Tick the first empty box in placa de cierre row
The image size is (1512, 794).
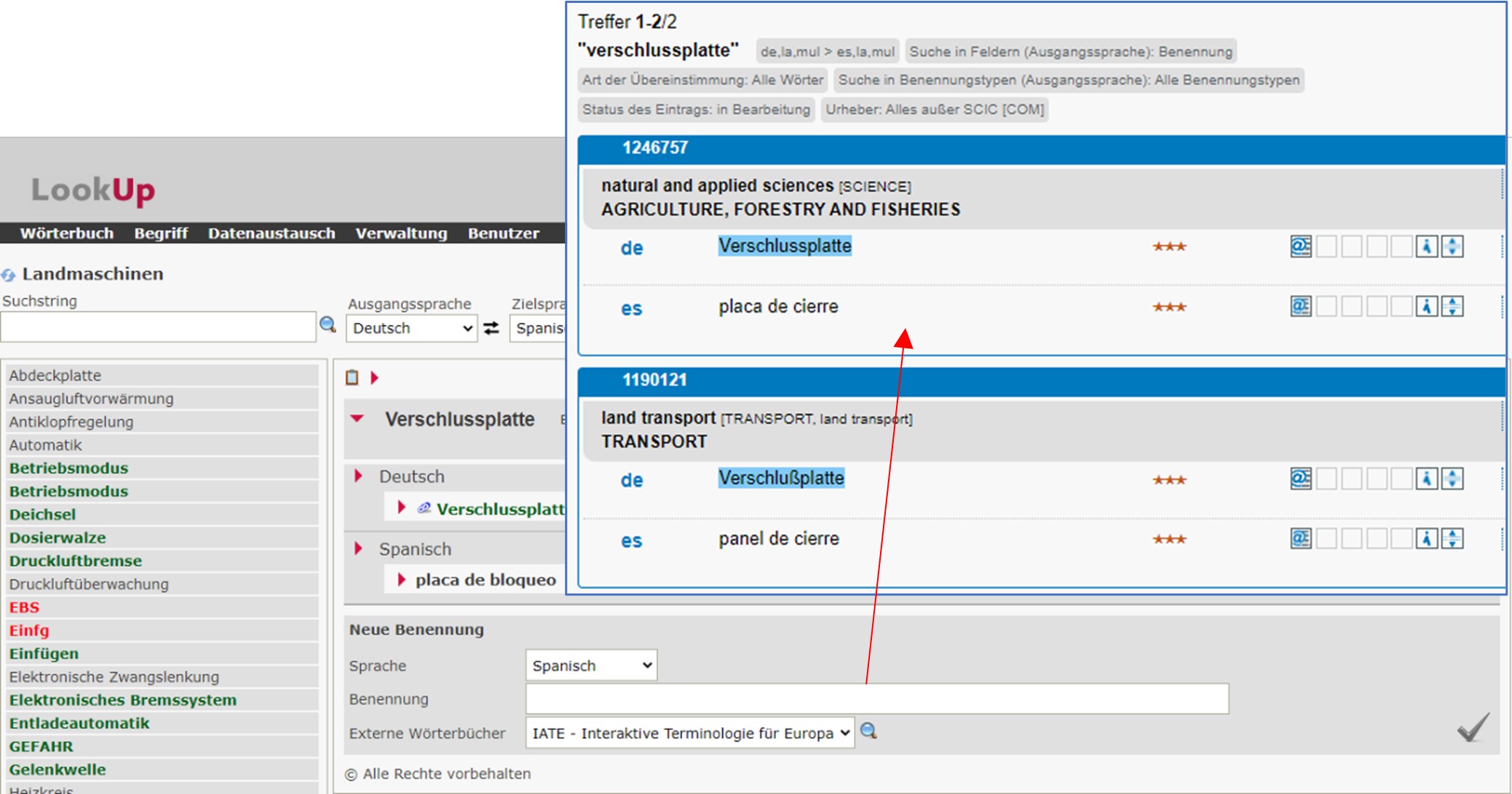1327,307
